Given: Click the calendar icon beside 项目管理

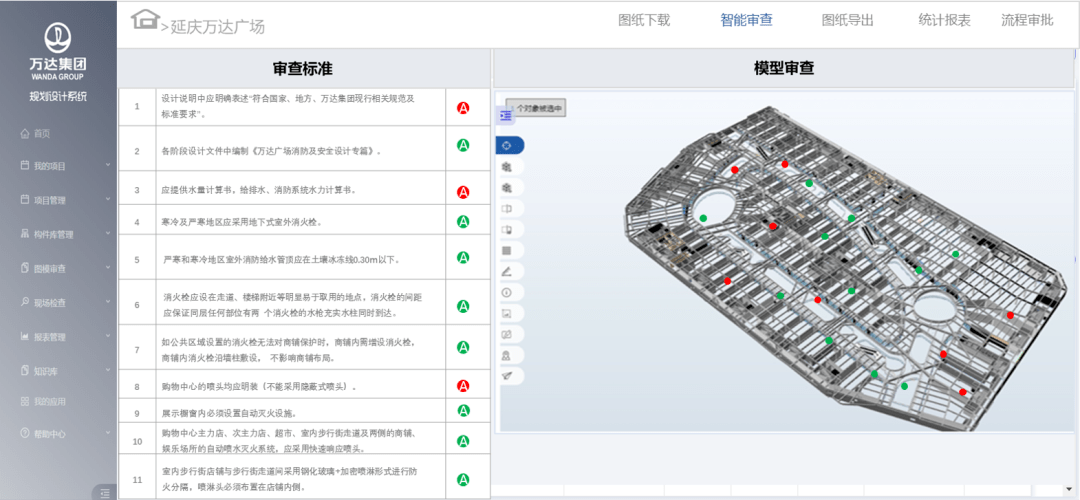Looking at the screenshot, I should 25,200.
